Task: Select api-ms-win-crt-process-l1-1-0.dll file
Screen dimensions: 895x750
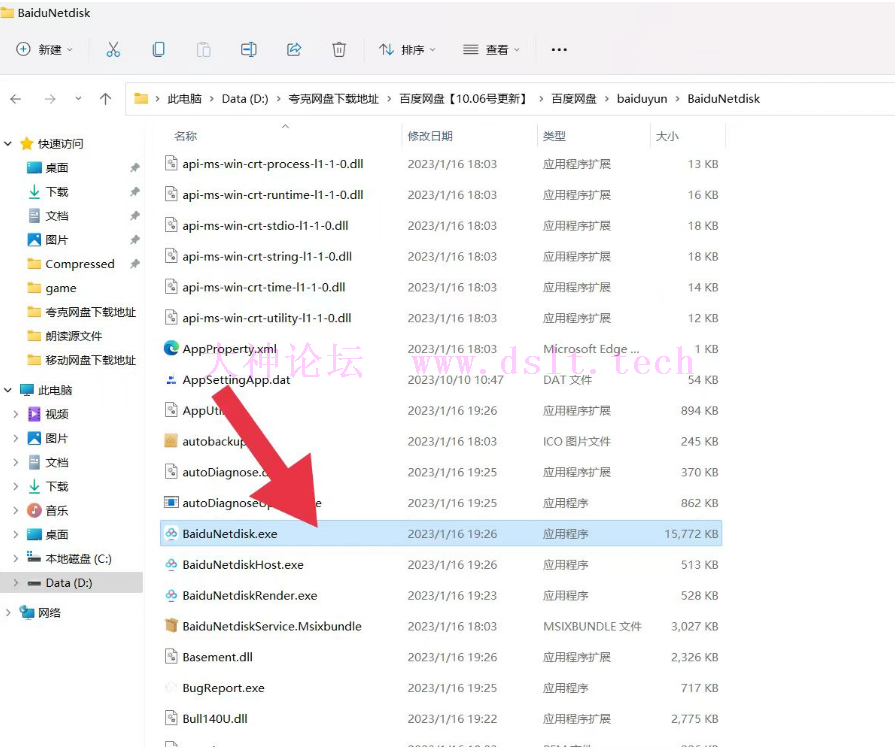Action: coord(441,164)
